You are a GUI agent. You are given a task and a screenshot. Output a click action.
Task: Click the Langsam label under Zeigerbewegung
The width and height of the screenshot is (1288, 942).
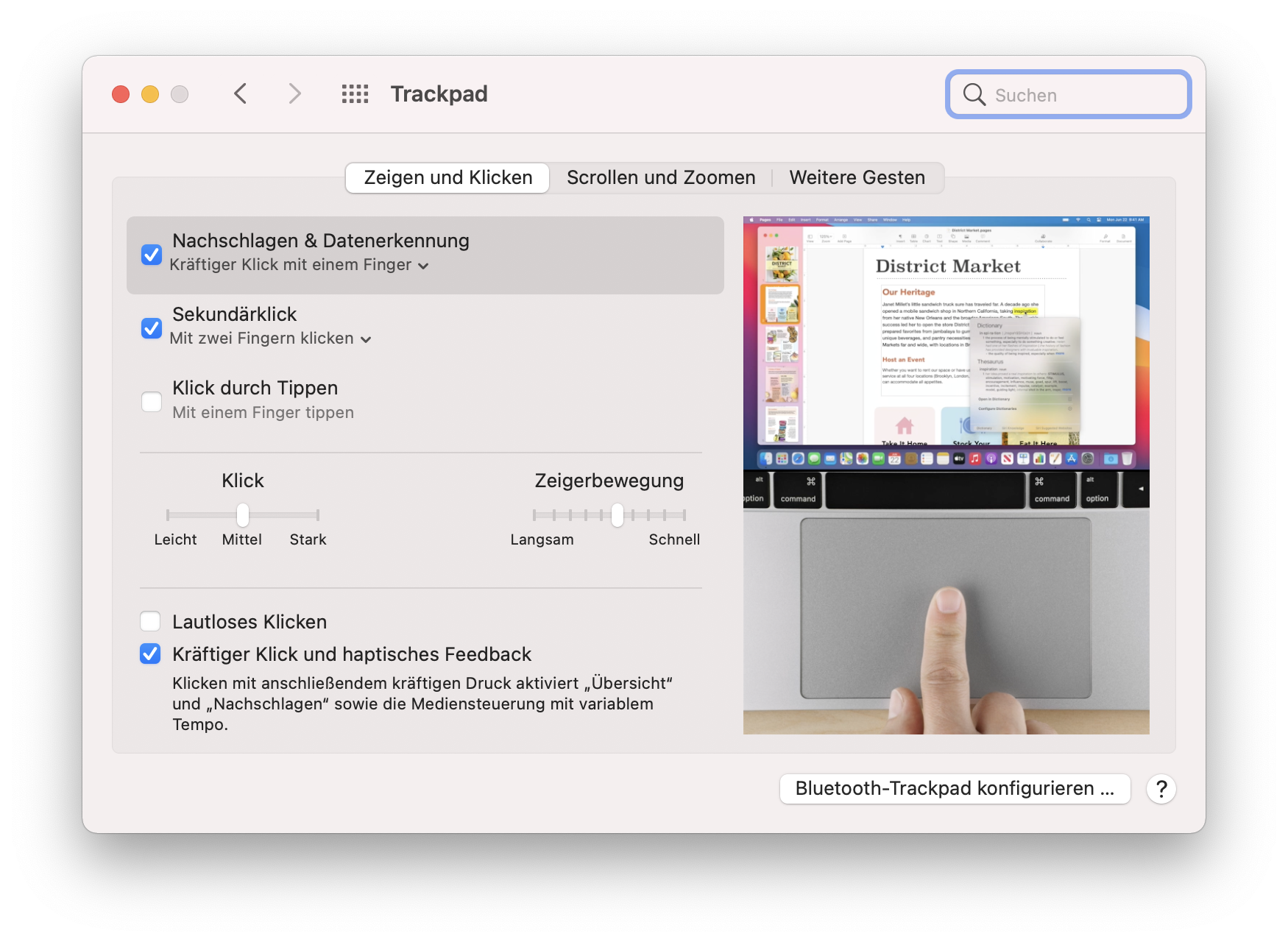[542, 539]
